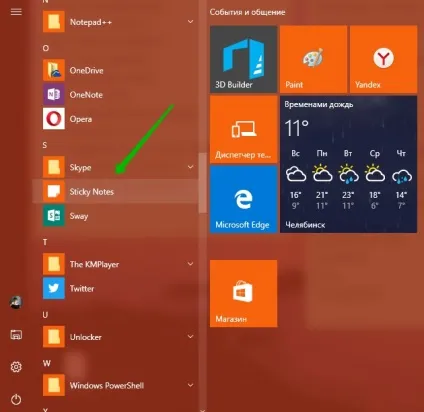Expand the Unlocker folder chevron
This screenshot has height=412, width=424.
click(190, 336)
